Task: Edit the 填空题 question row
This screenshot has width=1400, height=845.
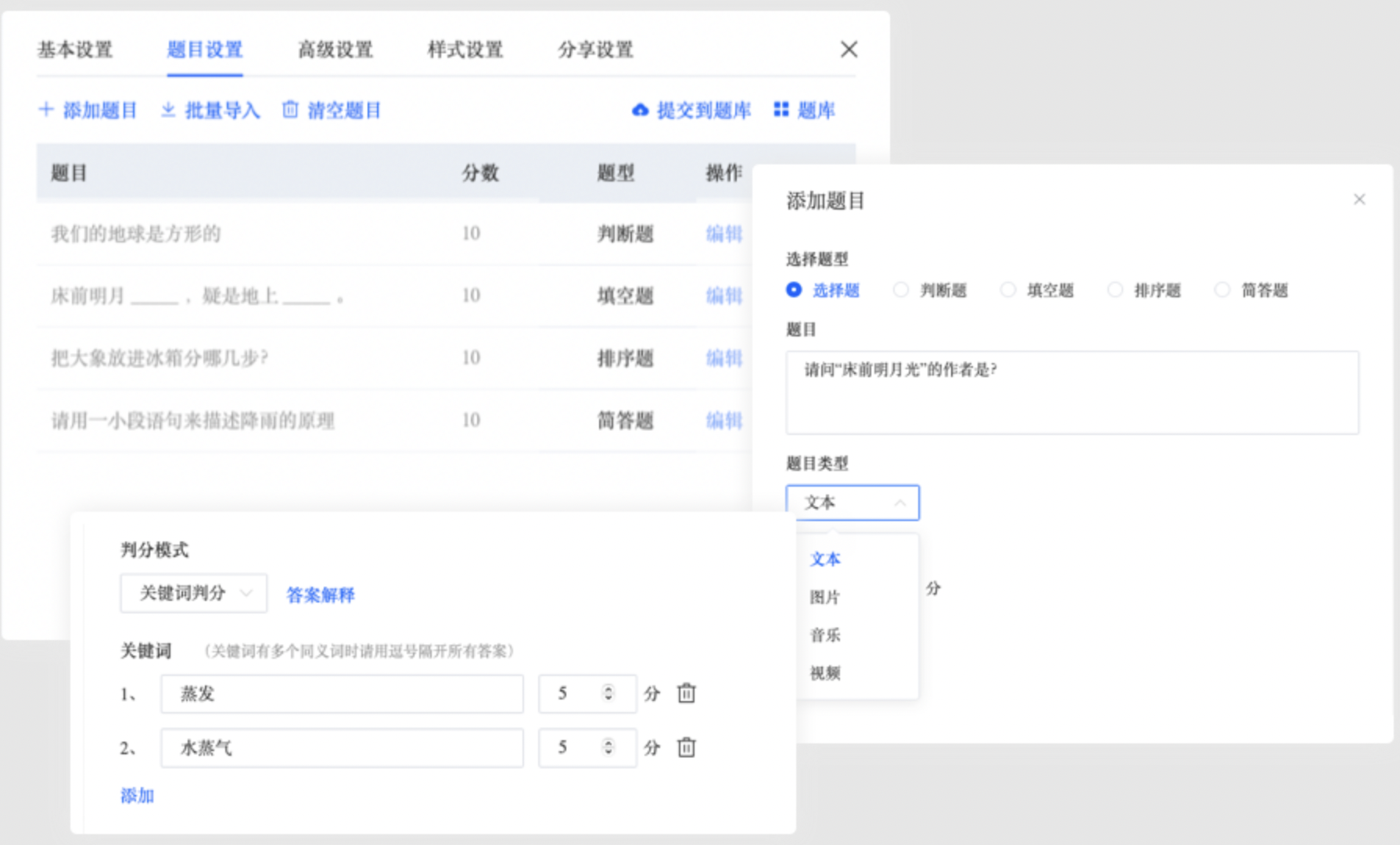Action: [x=724, y=296]
